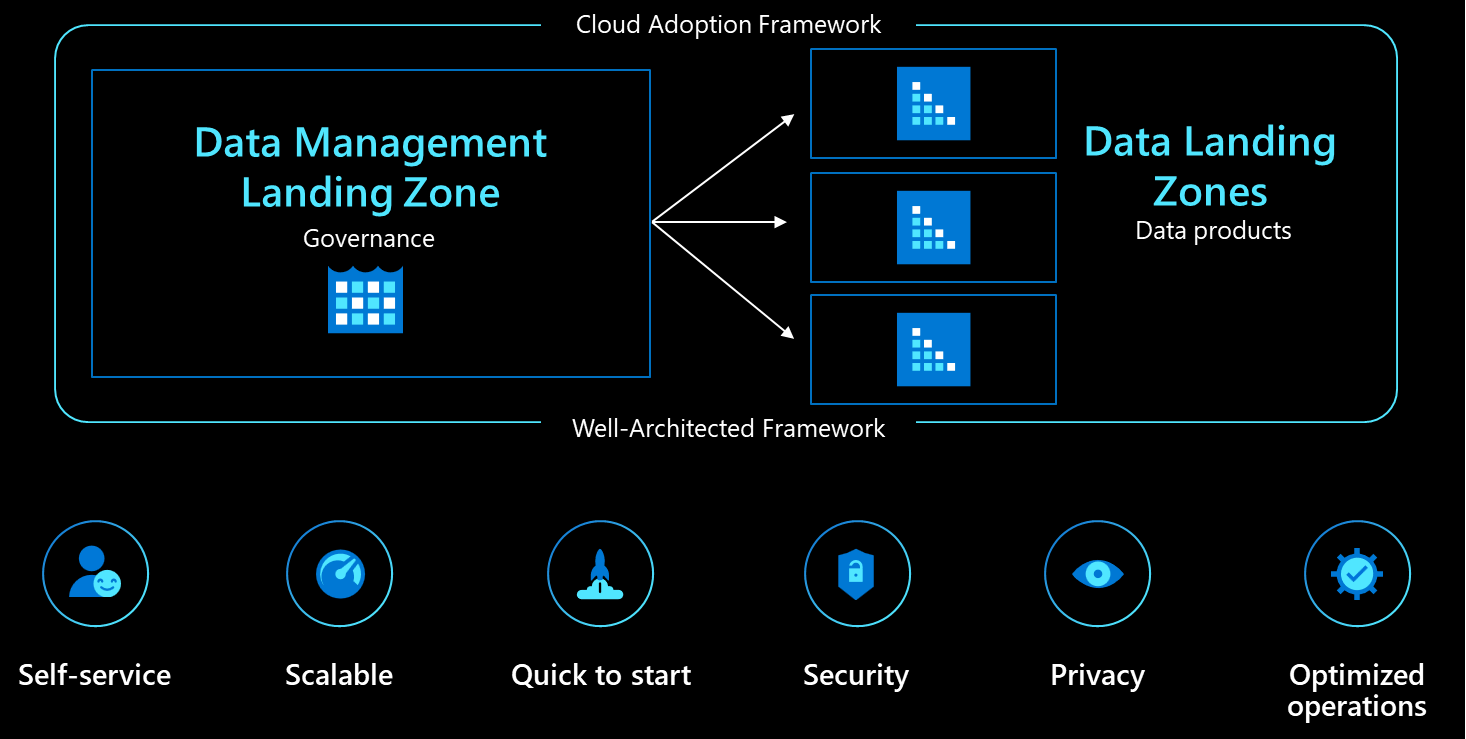The image size is (1466, 739).
Task: Click the Optimized operations gear checkmark icon
Action: [1357, 573]
